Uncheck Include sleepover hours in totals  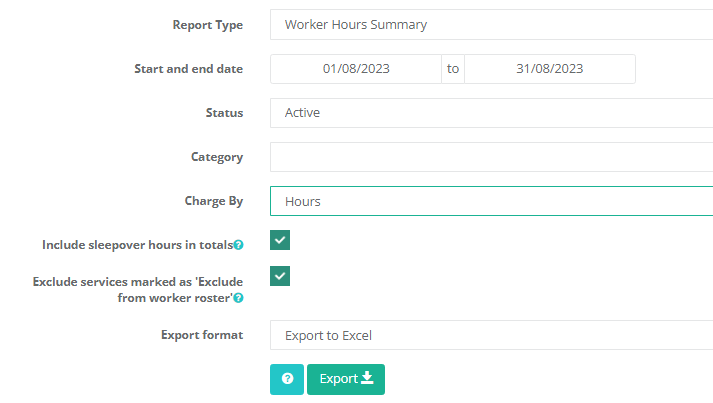tap(280, 240)
